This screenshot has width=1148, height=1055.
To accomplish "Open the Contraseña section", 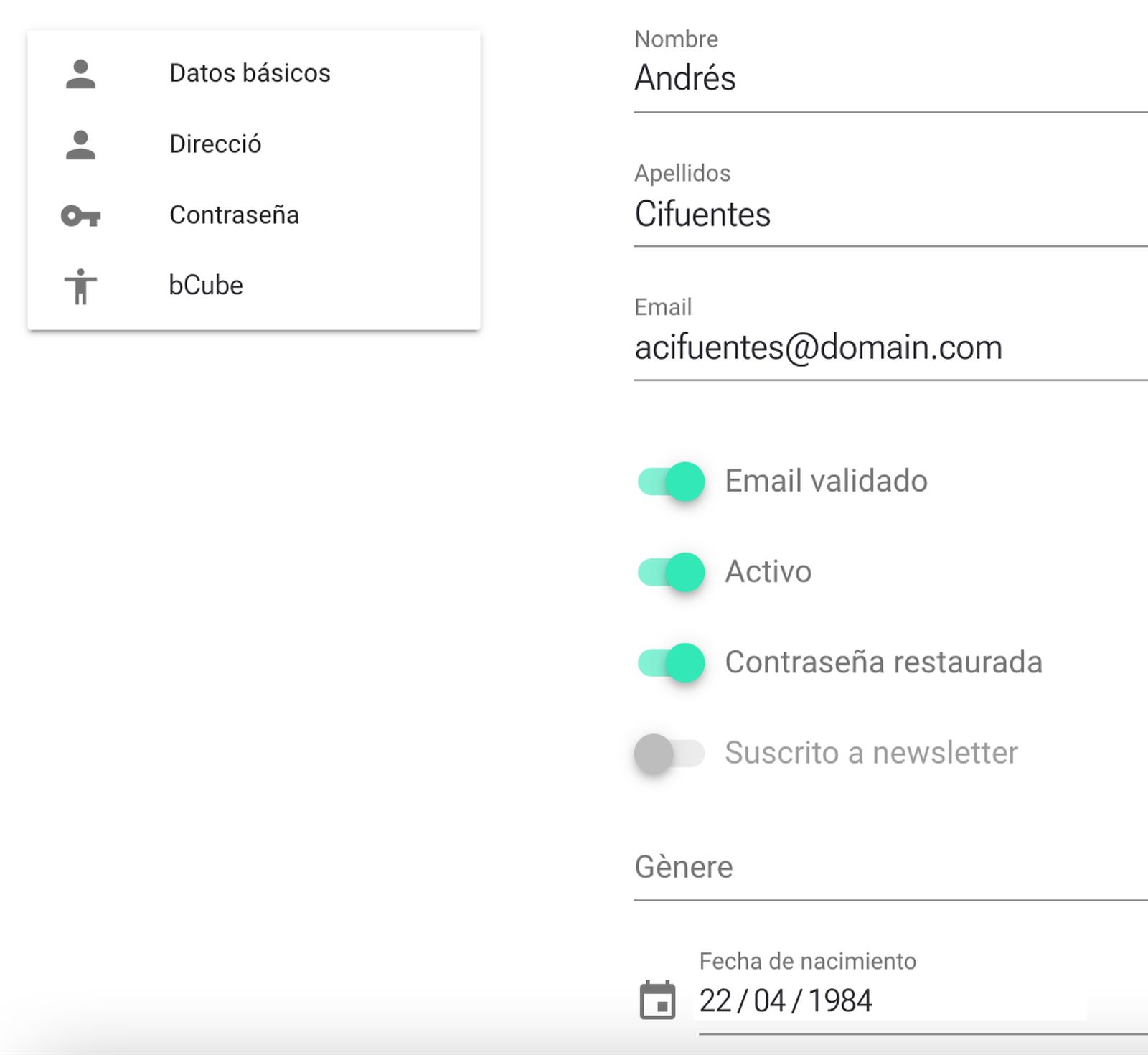I will 235,214.
